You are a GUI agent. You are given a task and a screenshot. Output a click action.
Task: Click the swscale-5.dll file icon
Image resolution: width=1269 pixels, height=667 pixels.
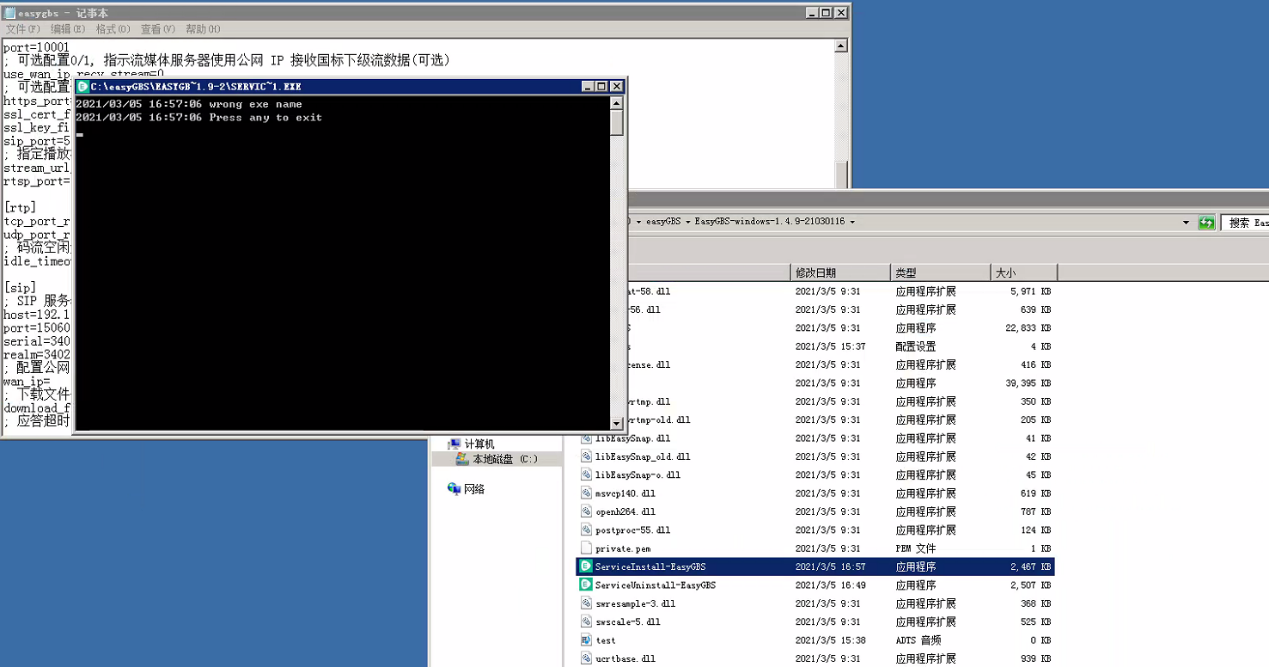tap(586, 622)
